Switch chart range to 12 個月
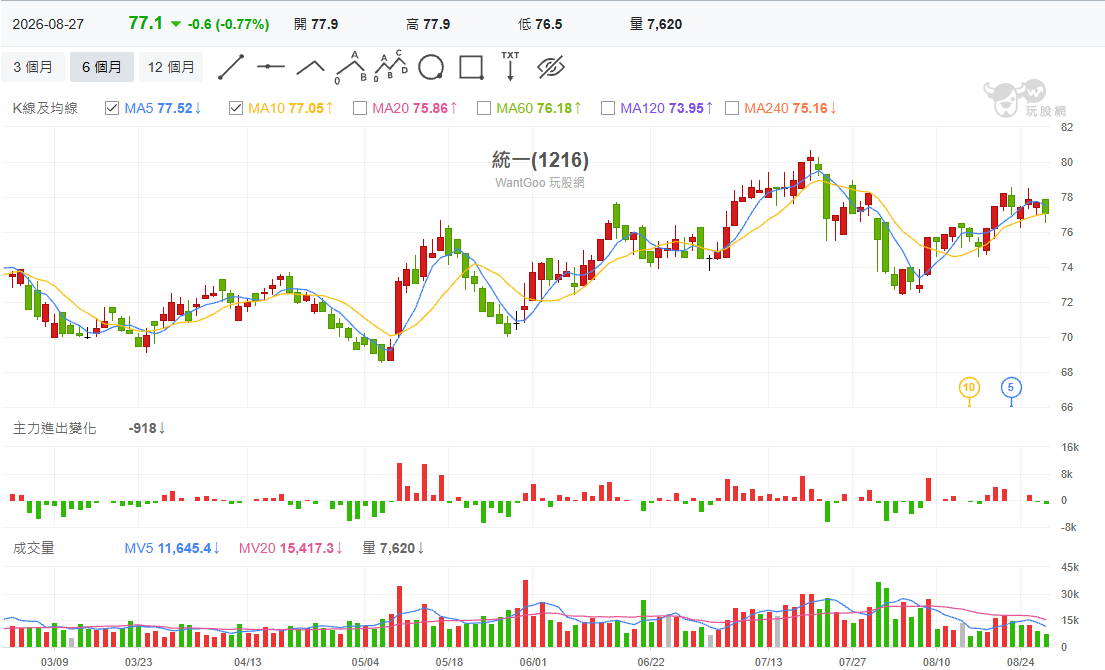1105x670 pixels. pos(171,67)
